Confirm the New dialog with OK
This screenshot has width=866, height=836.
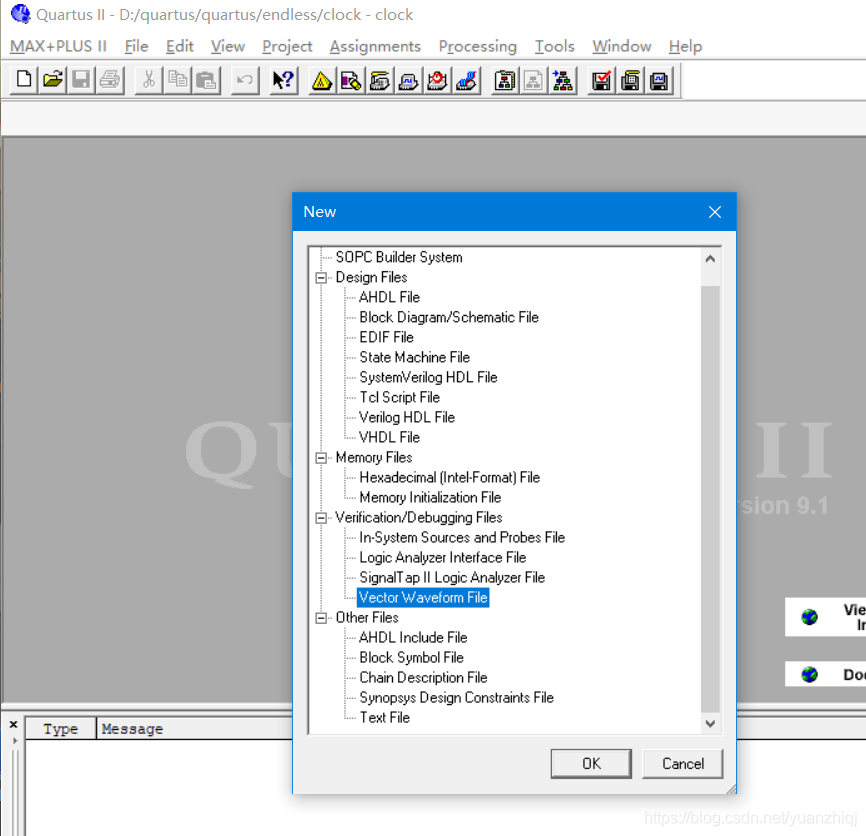[591, 764]
